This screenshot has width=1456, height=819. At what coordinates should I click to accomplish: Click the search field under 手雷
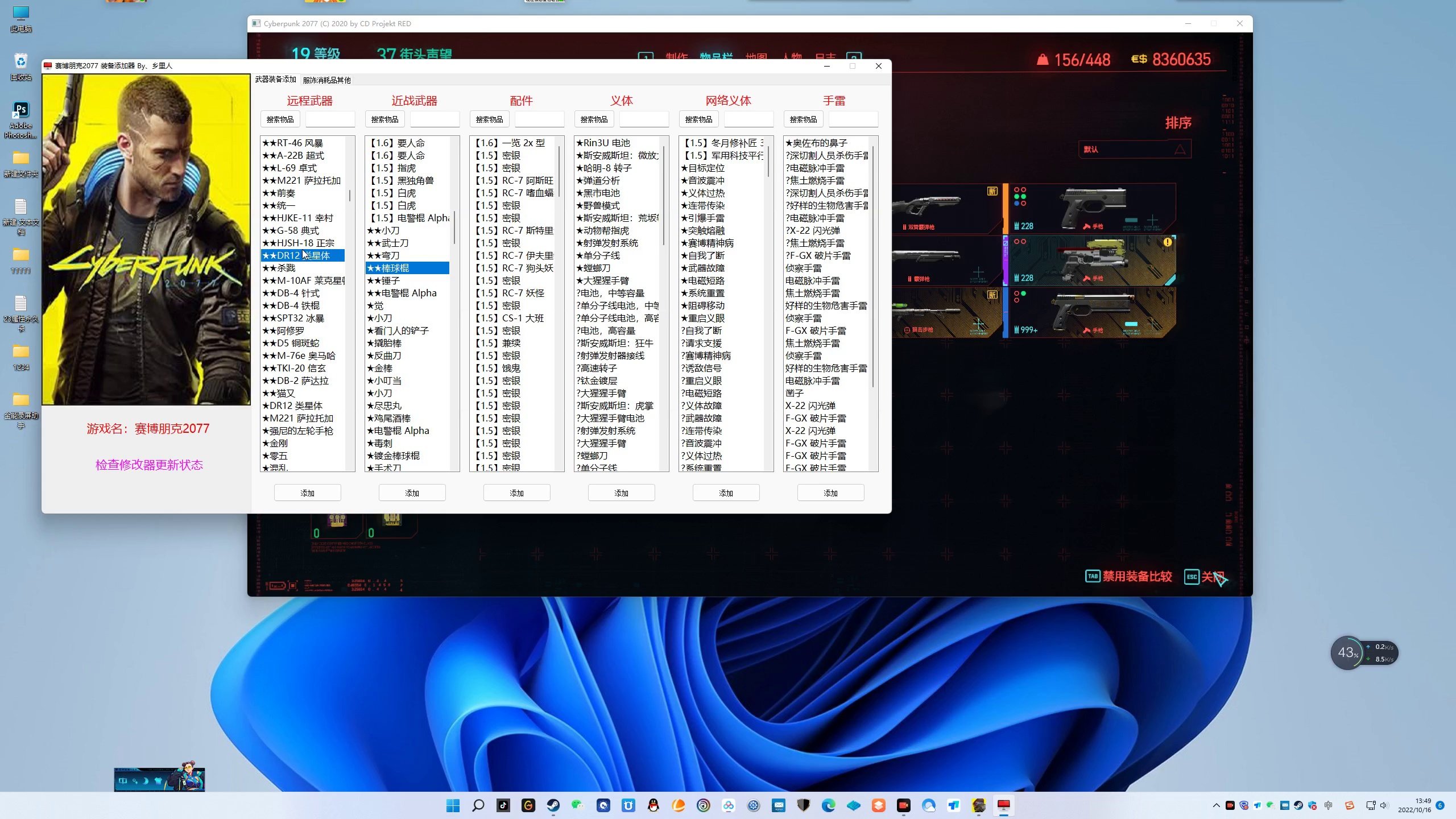853,119
